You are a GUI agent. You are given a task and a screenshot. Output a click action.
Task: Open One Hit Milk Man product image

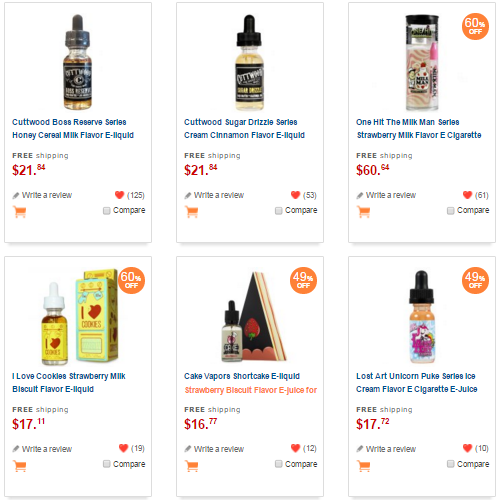(x=422, y=63)
